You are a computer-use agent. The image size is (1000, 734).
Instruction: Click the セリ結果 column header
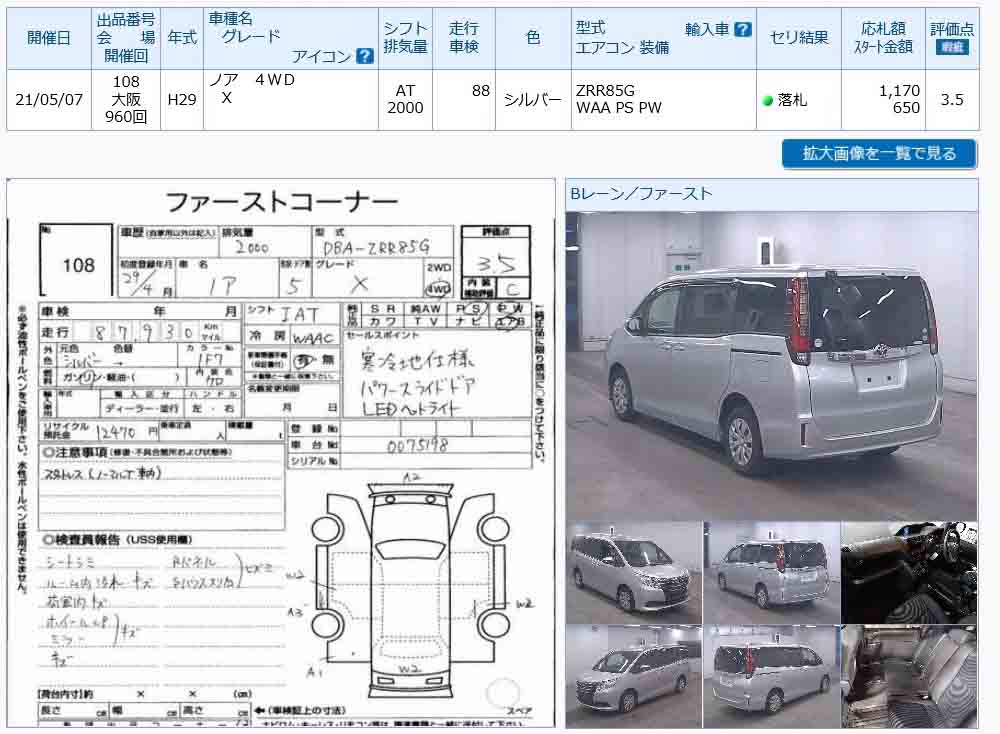799,38
